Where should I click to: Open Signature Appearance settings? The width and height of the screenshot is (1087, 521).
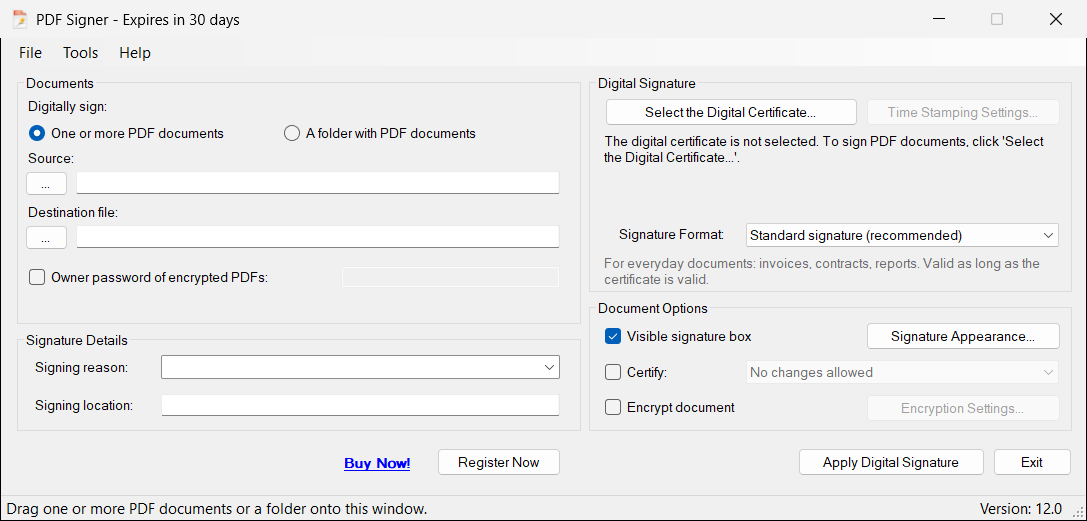[x=963, y=336]
